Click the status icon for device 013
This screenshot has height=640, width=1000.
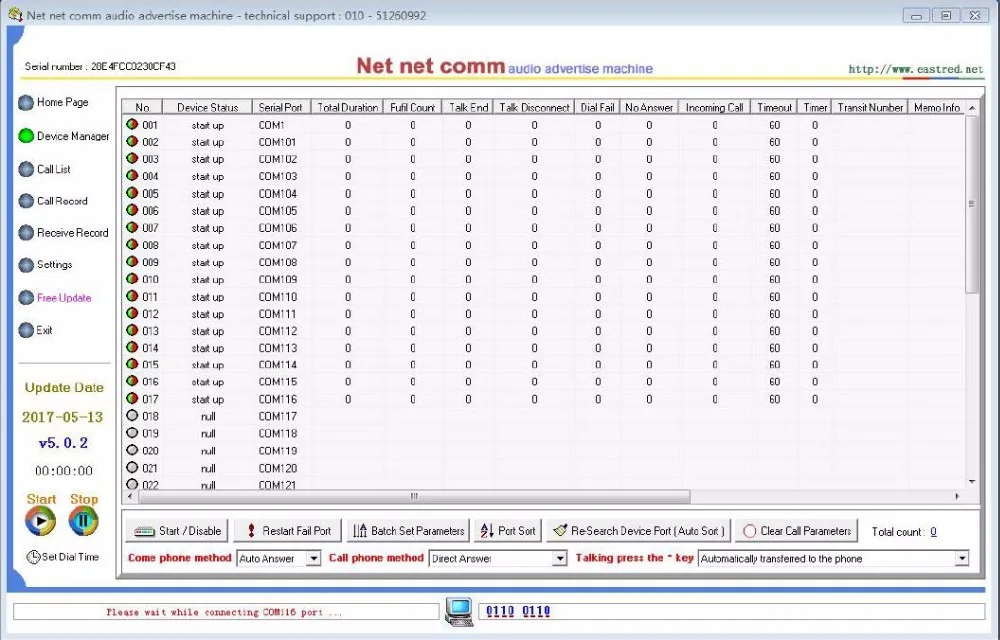click(x=132, y=330)
